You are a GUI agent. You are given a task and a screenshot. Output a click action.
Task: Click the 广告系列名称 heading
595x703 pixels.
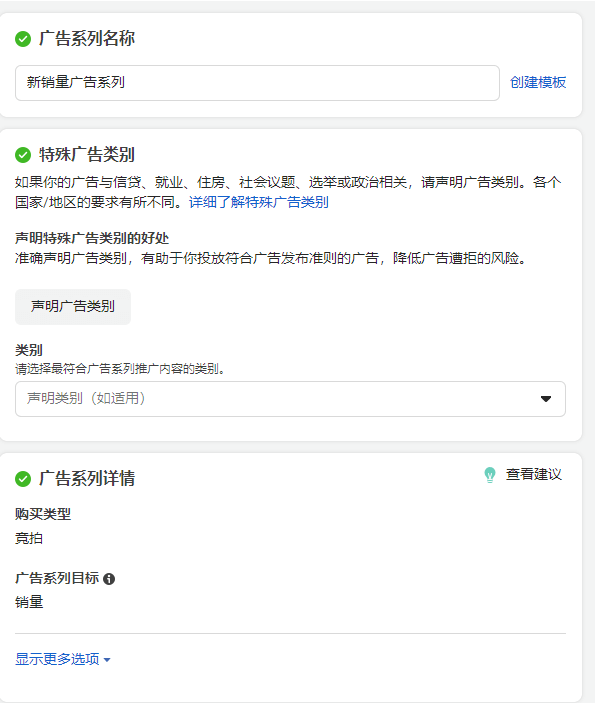coord(87,39)
